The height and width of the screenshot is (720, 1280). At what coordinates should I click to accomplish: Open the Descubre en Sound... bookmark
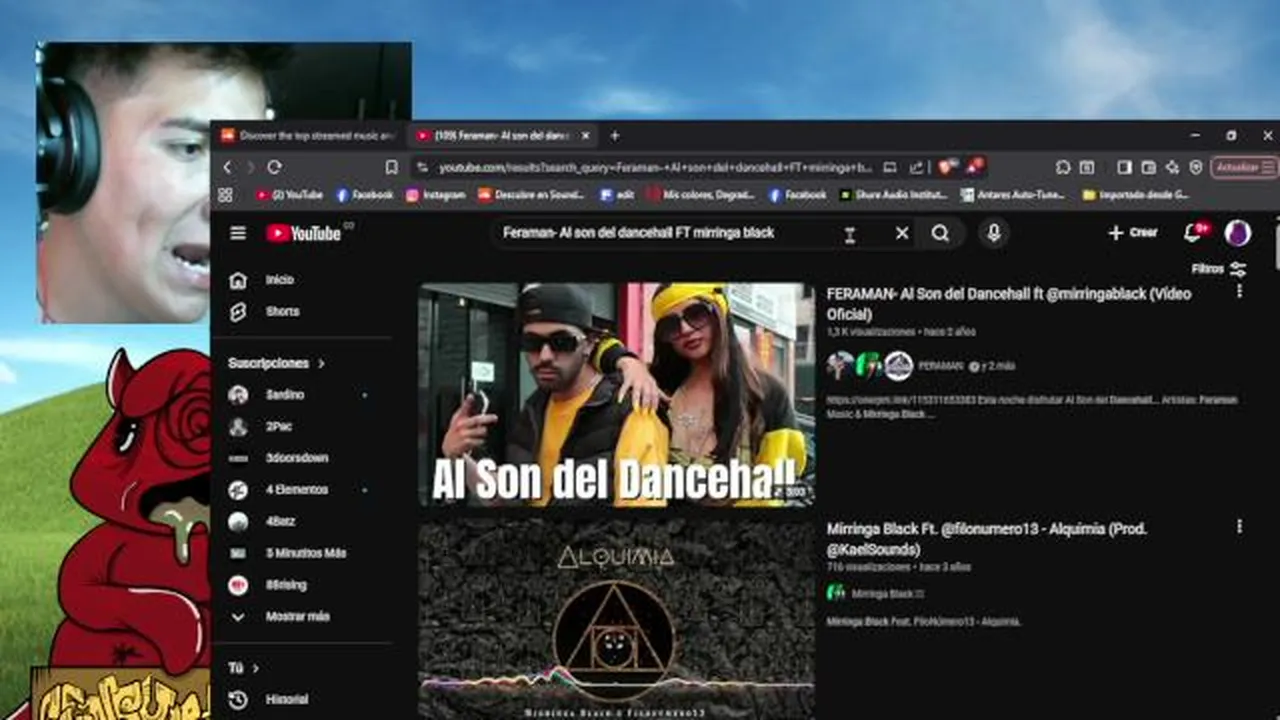click(x=531, y=195)
